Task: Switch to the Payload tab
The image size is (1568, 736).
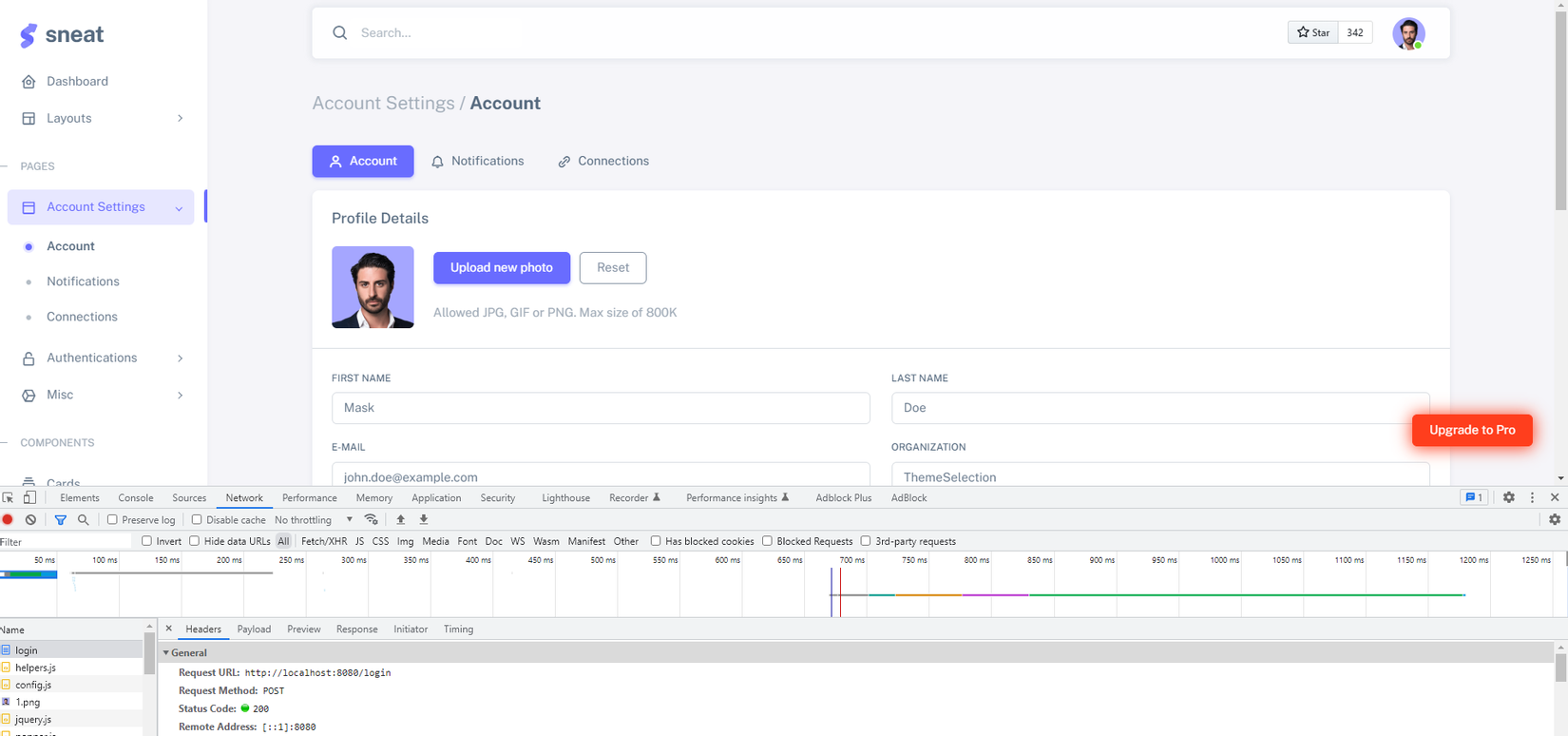Action: click(254, 629)
